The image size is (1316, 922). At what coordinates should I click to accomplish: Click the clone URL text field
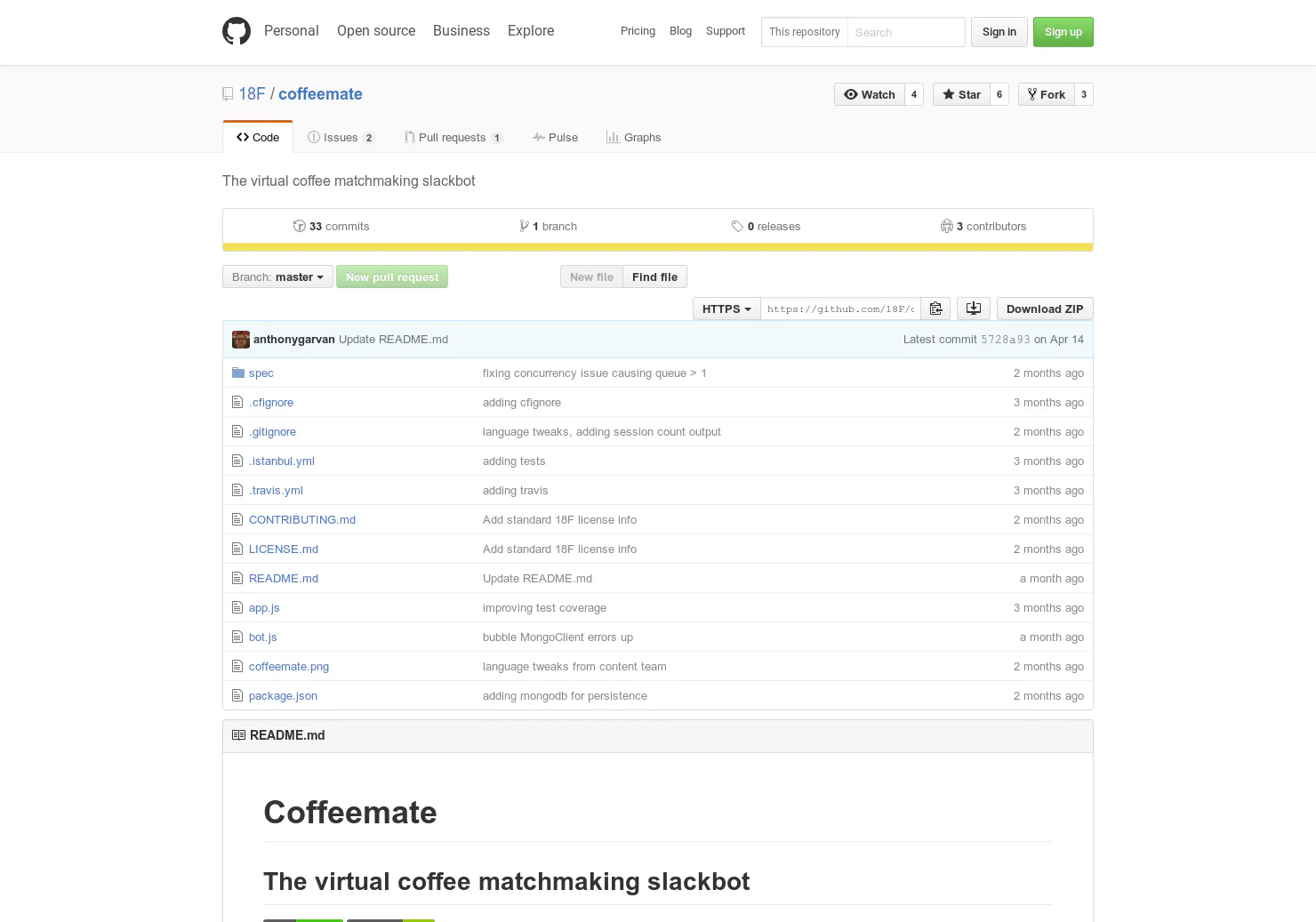[x=840, y=309]
